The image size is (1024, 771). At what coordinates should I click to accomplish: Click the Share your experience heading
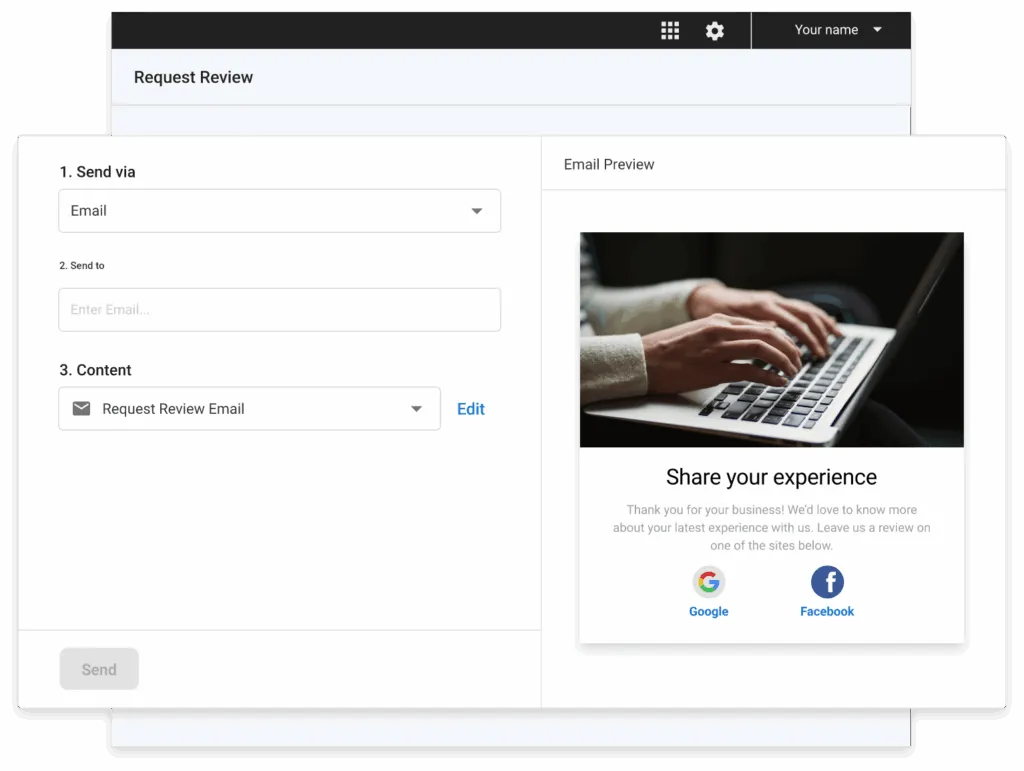[771, 477]
